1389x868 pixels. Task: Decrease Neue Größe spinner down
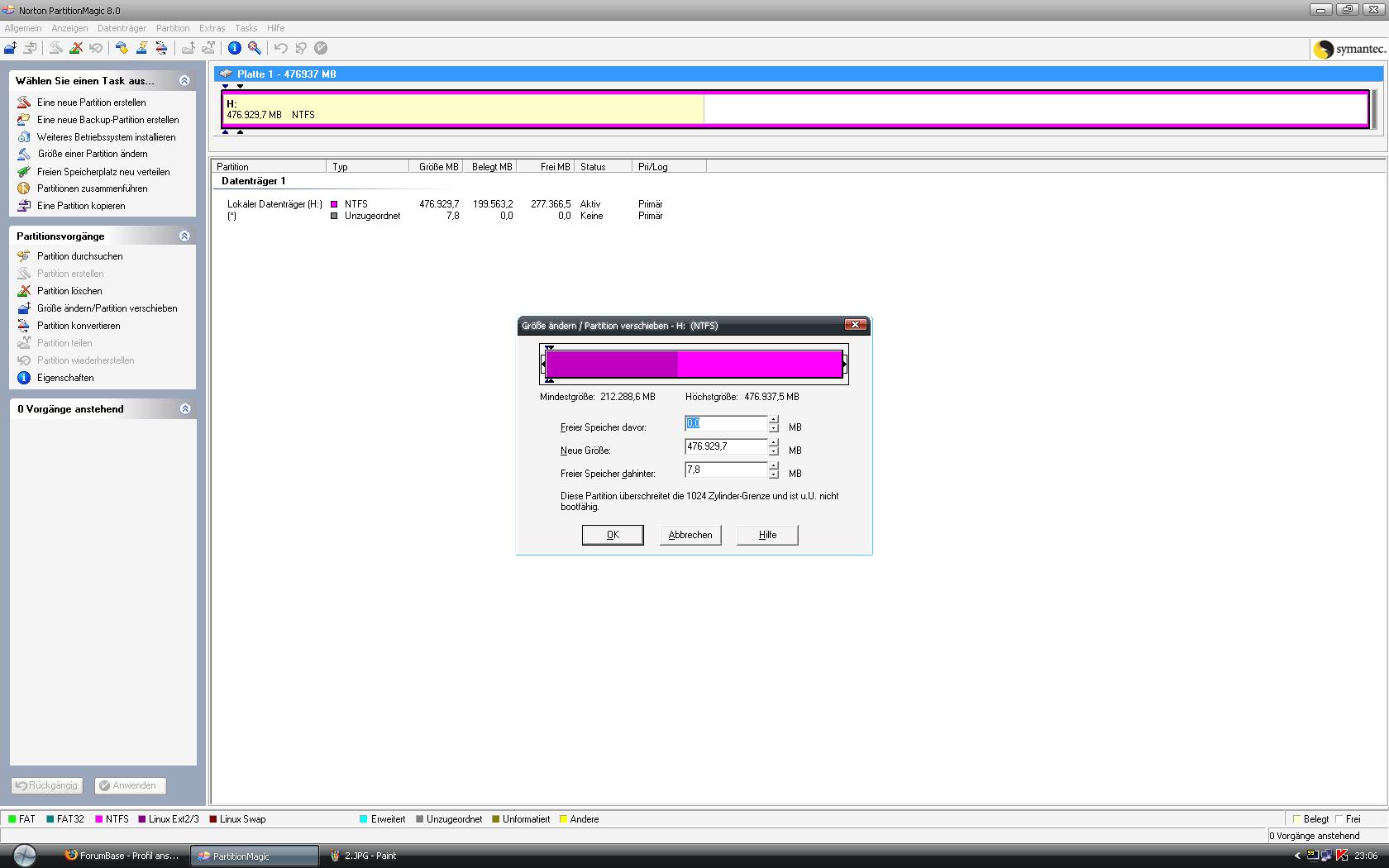(774, 451)
